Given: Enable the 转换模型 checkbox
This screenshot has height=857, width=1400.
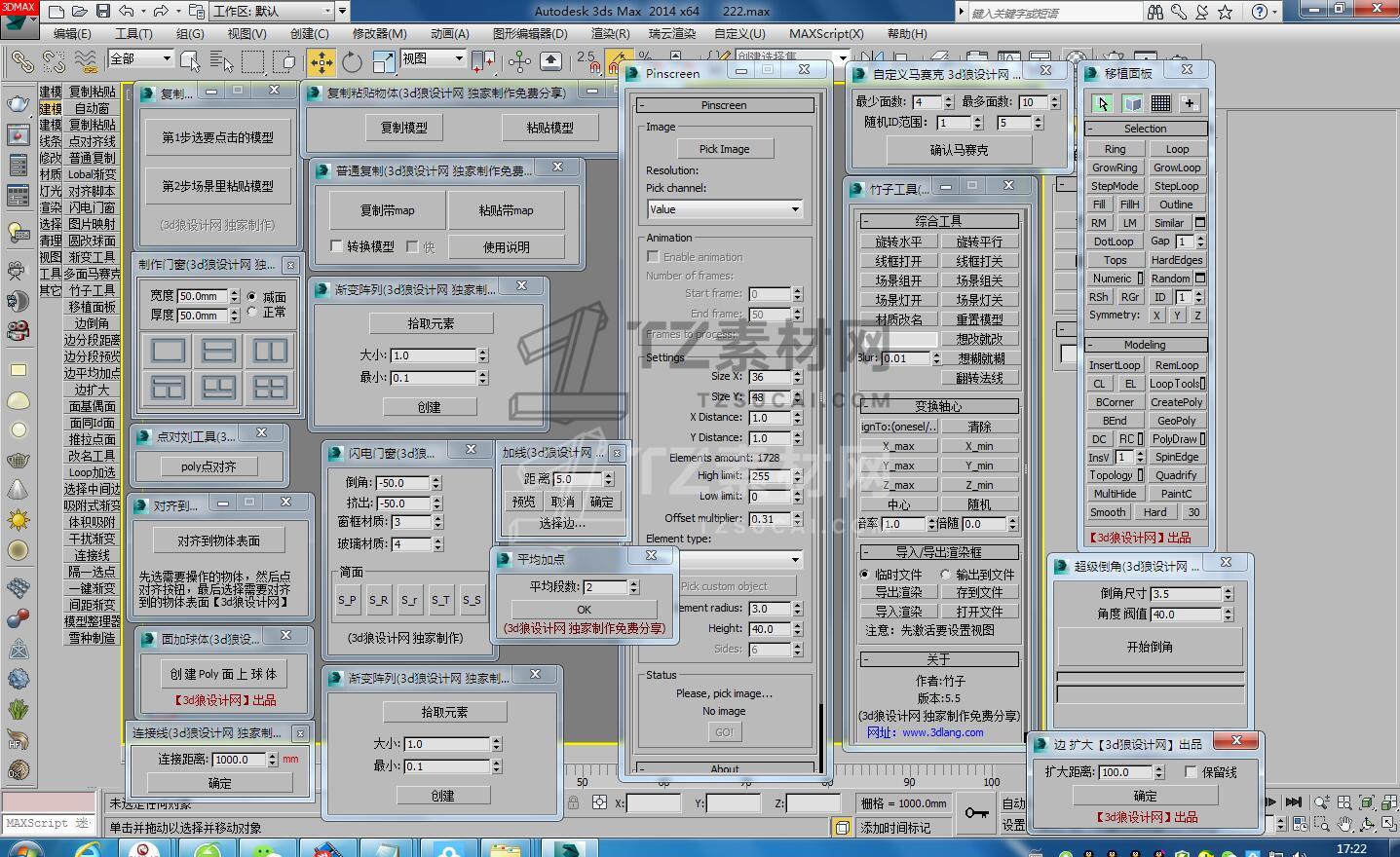Looking at the screenshot, I should (x=337, y=246).
